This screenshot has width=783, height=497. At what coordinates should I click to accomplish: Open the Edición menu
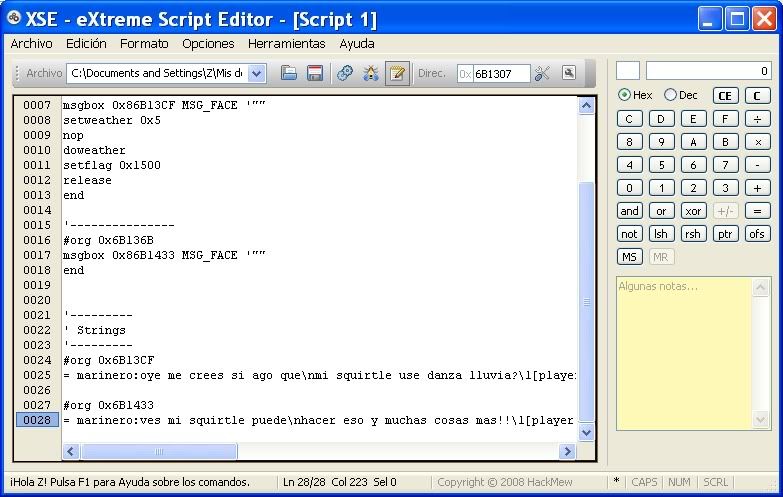click(86, 44)
